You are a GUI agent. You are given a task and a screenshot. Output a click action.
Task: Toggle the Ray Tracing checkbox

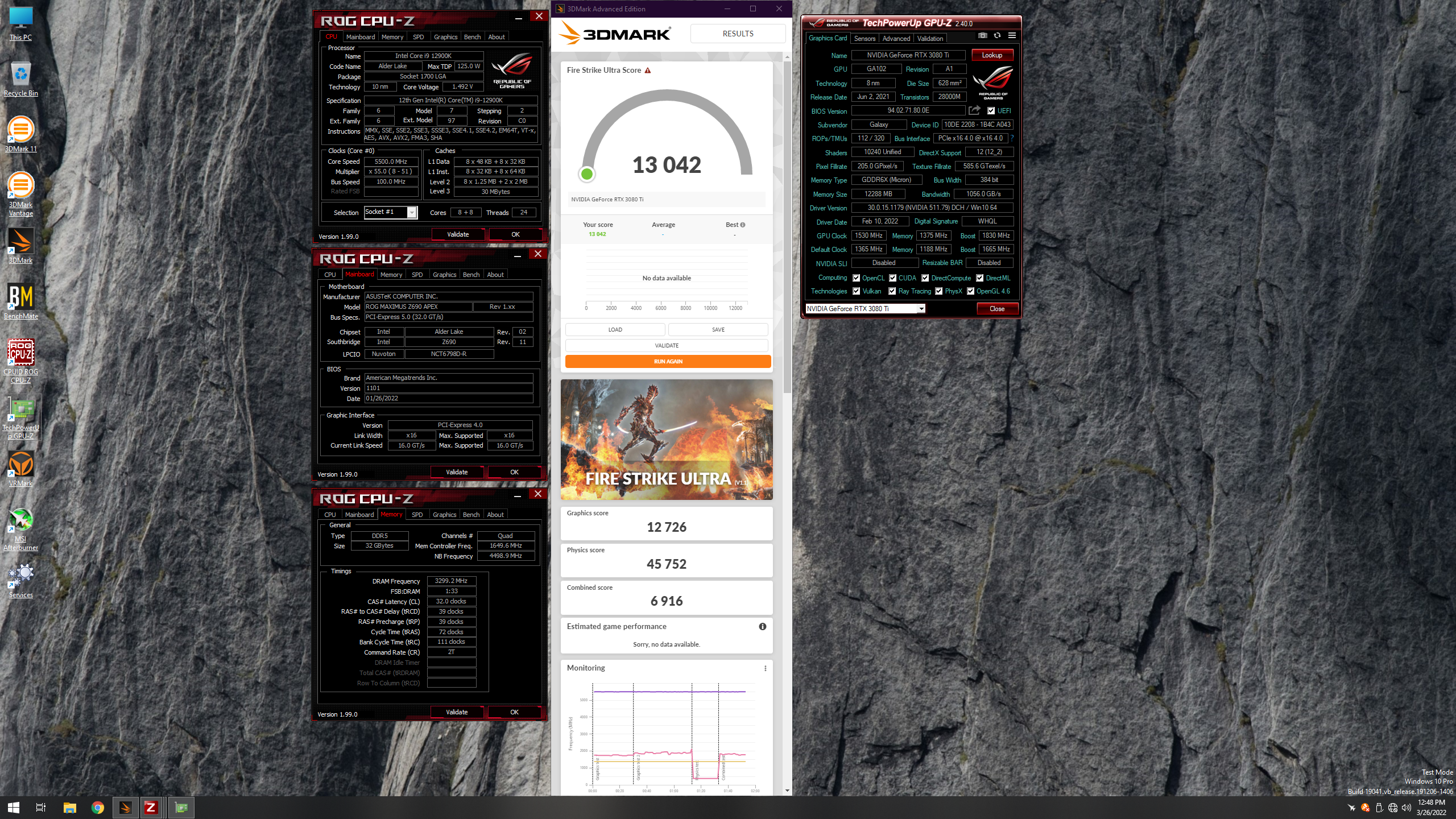[x=892, y=291]
